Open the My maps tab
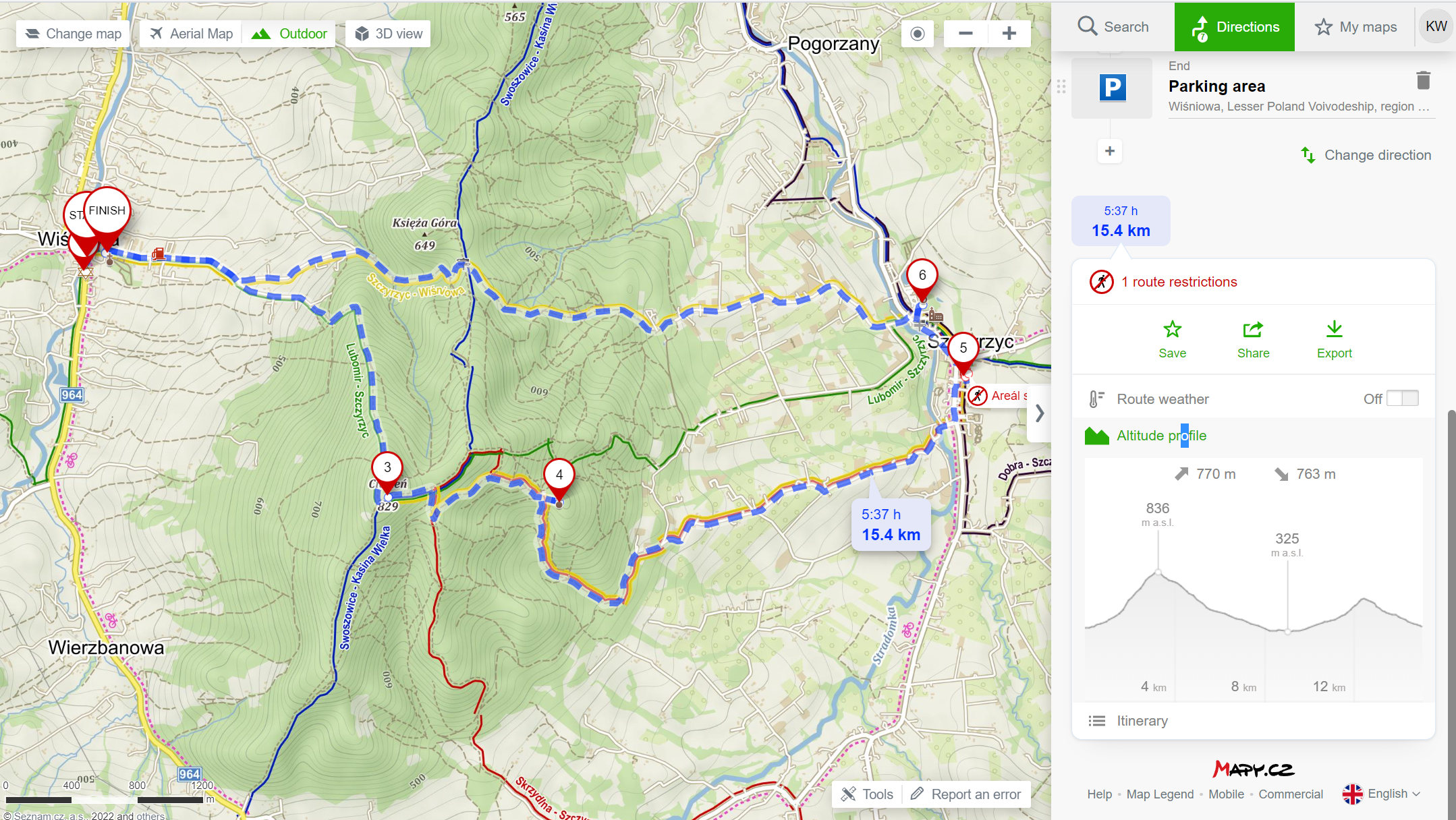1456x820 pixels. (x=1355, y=27)
